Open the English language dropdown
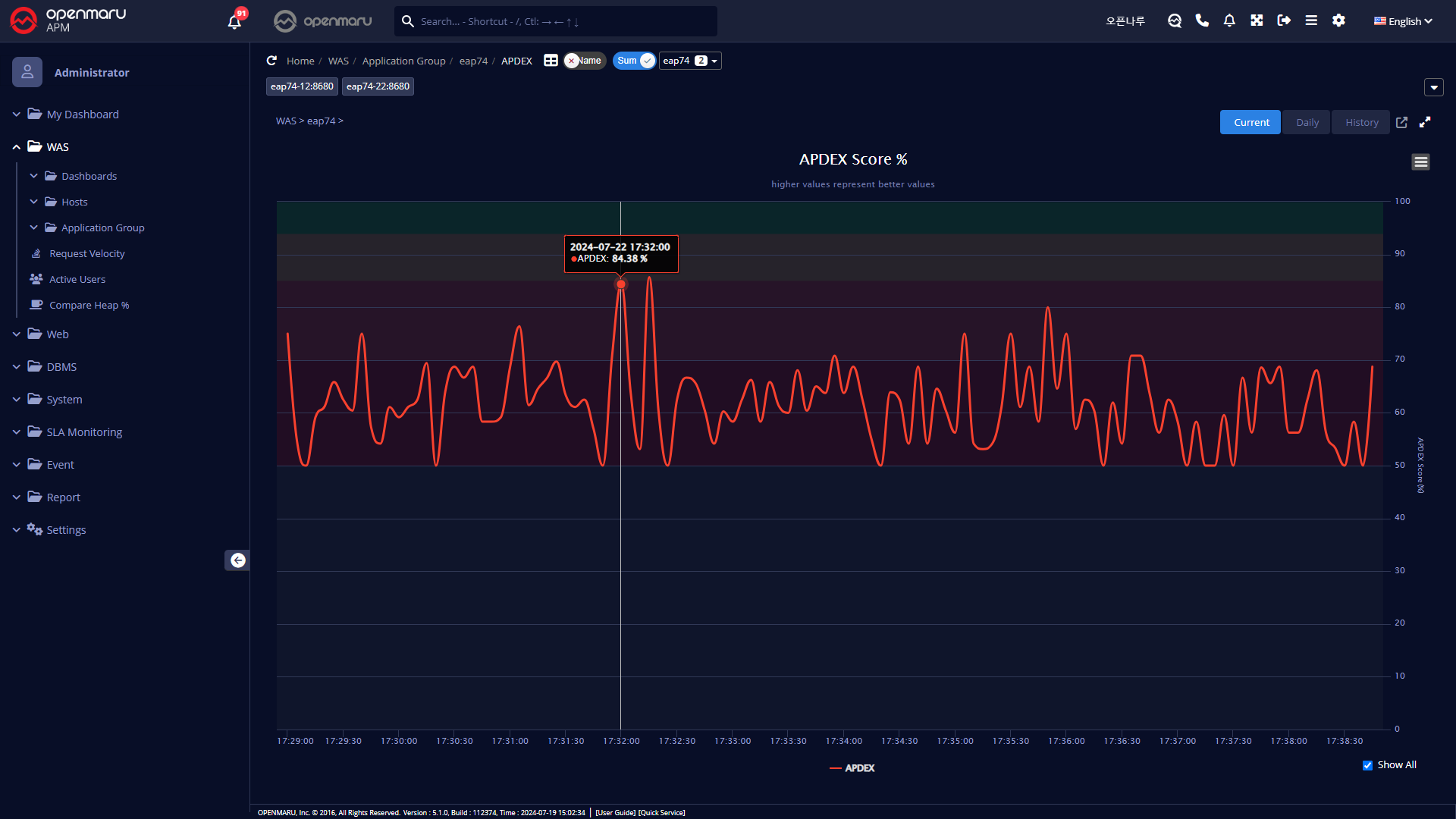Viewport: 1456px width, 819px height. point(1403,21)
